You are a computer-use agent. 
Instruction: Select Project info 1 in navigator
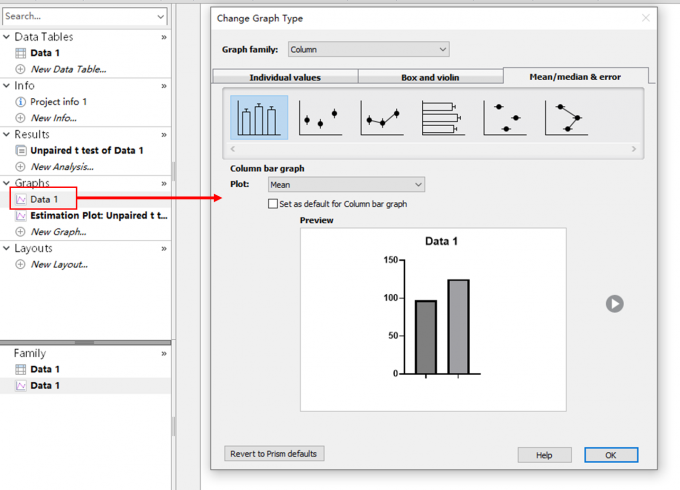pos(59,101)
